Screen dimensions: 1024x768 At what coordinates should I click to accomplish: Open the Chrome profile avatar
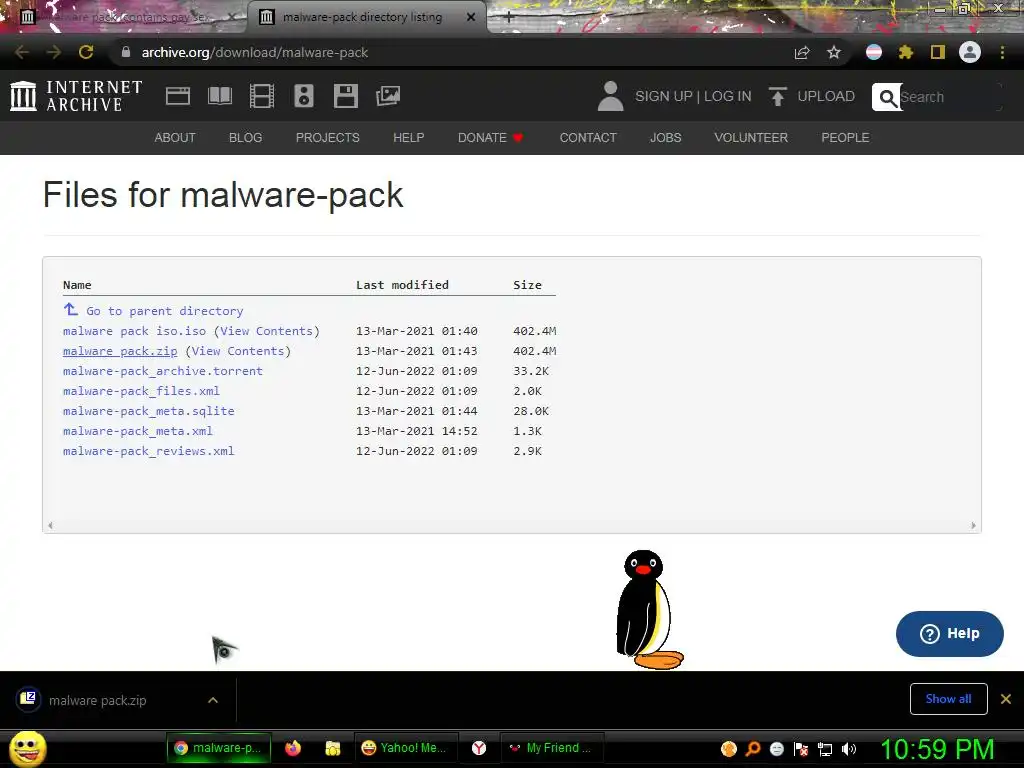tap(970, 52)
